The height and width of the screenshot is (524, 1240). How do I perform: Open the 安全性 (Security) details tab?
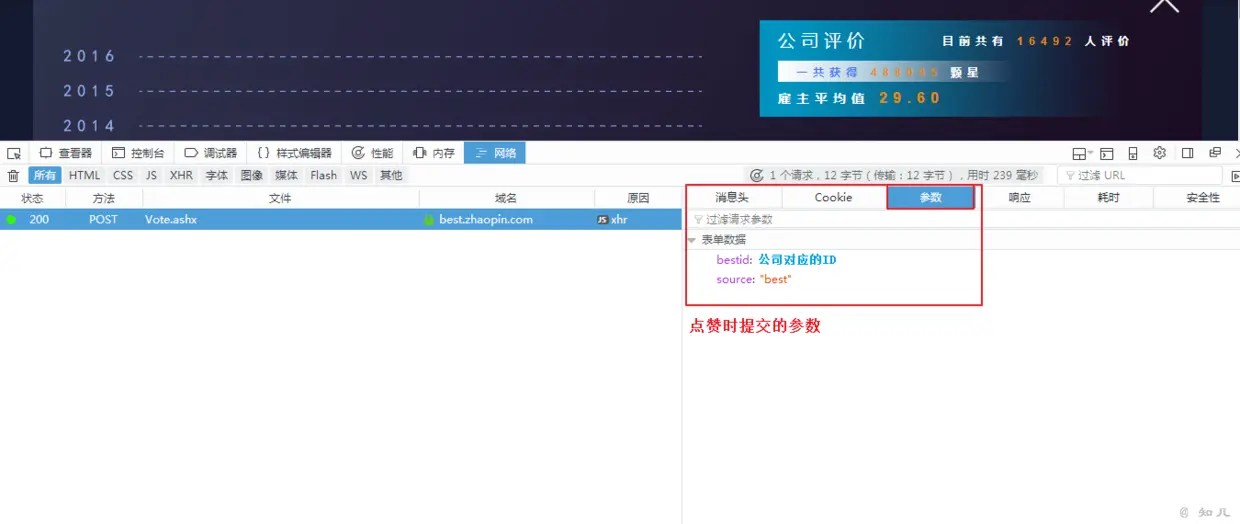click(1202, 197)
